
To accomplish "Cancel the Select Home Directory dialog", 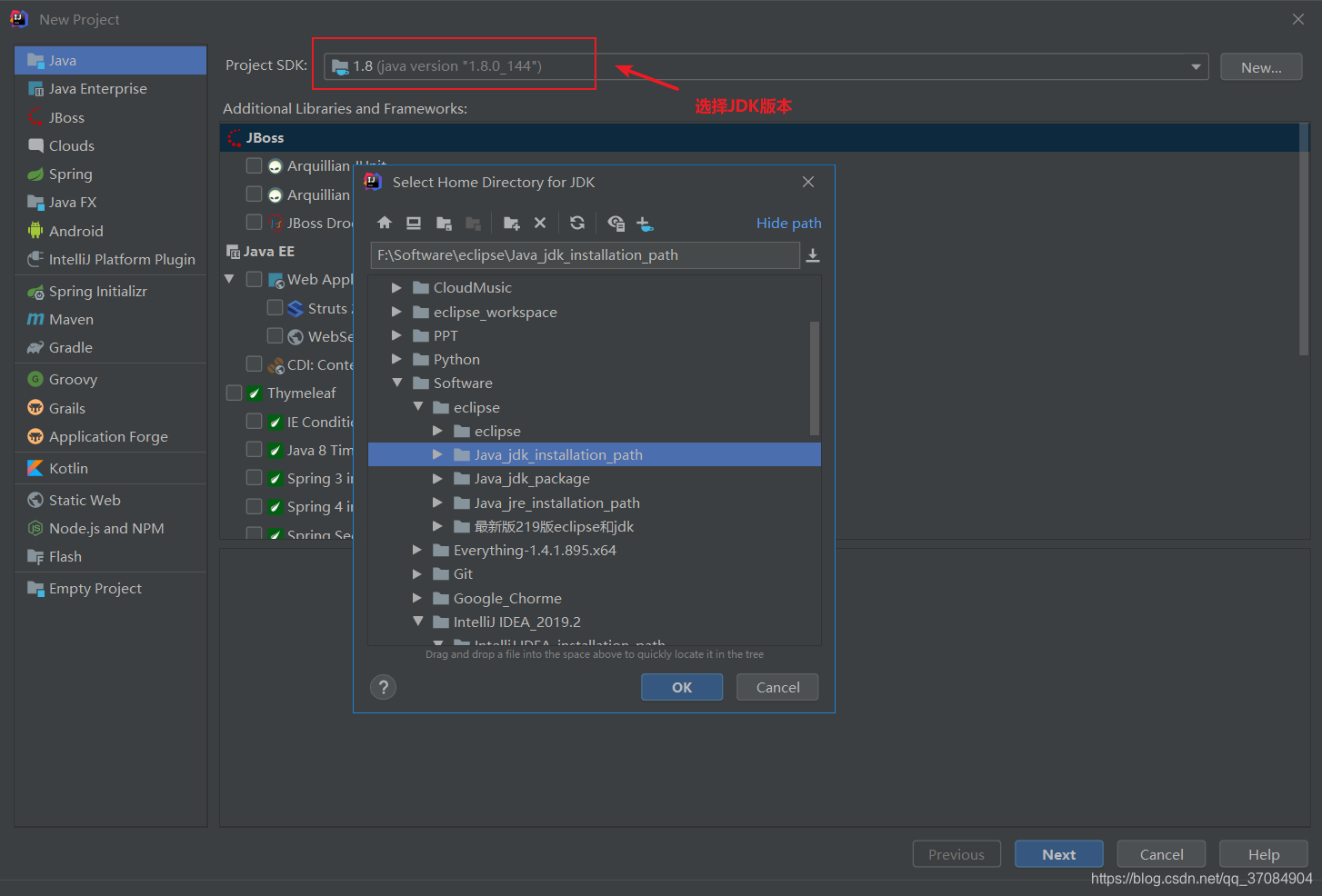I will 777,687.
